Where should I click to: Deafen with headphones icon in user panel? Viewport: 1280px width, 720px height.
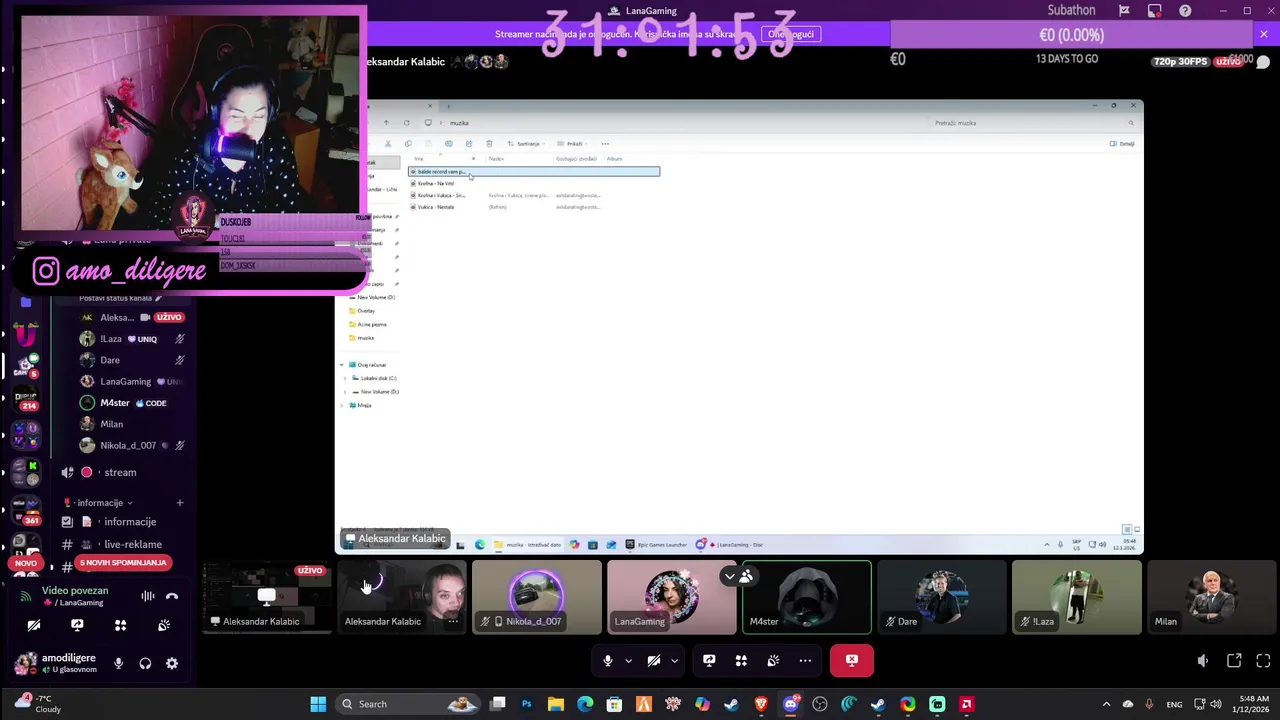(145, 663)
